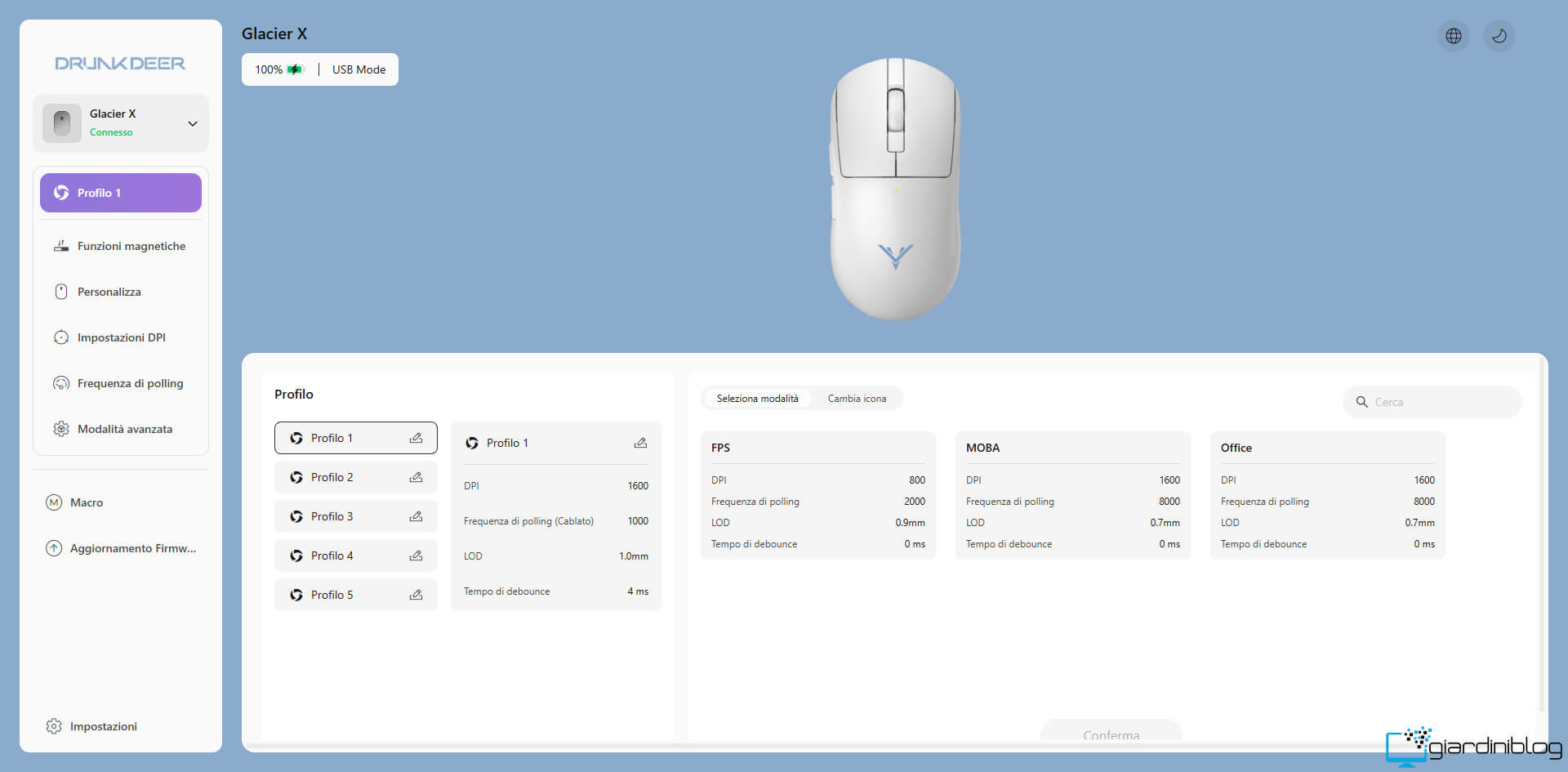Click debounce value 4 ms in Profilo 1 card
This screenshot has width=1568, height=772.
(638, 591)
